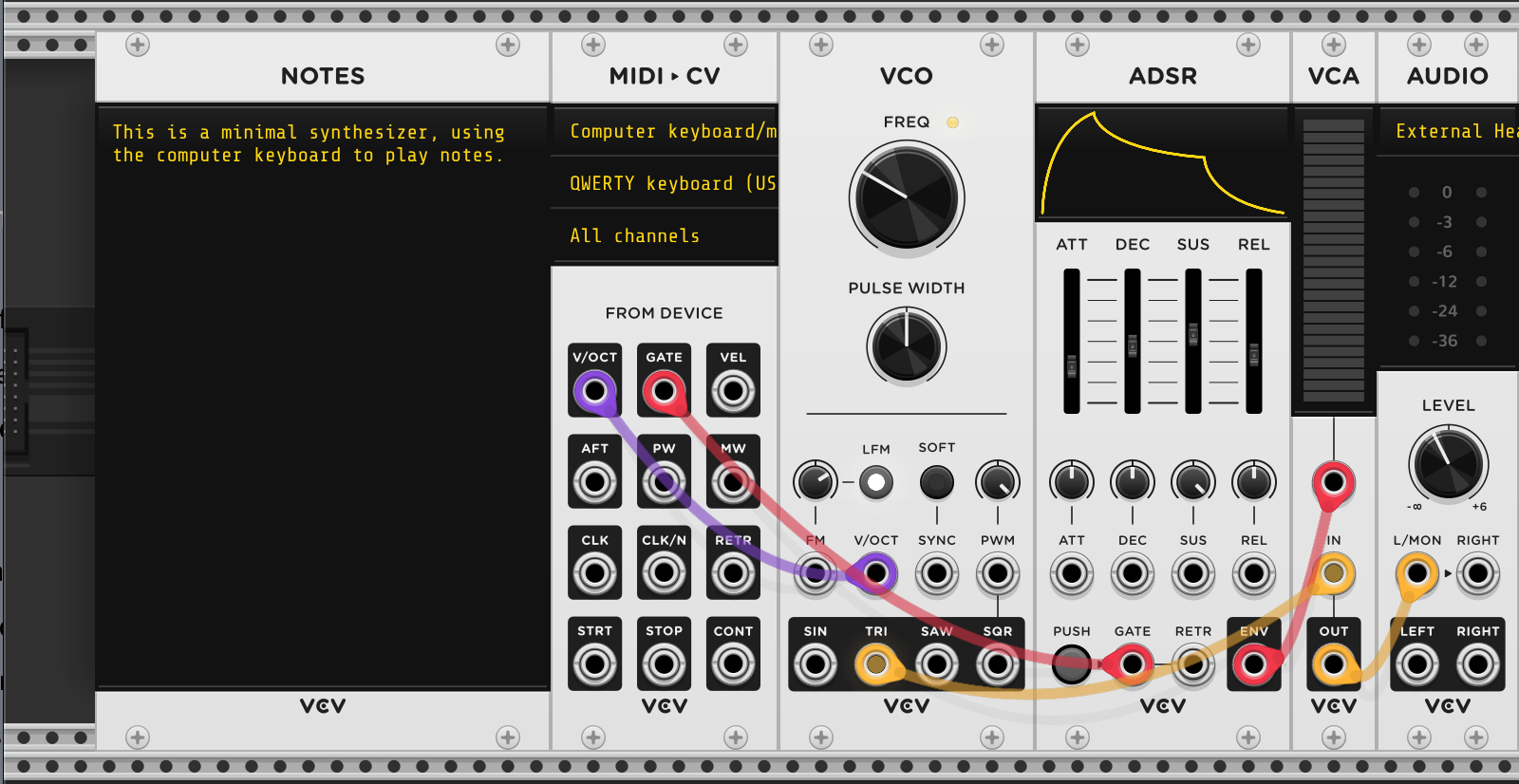This screenshot has width=1519, height=784.
Task: Click the RETR input jack on ADSR
Action: pos(1192,664)
